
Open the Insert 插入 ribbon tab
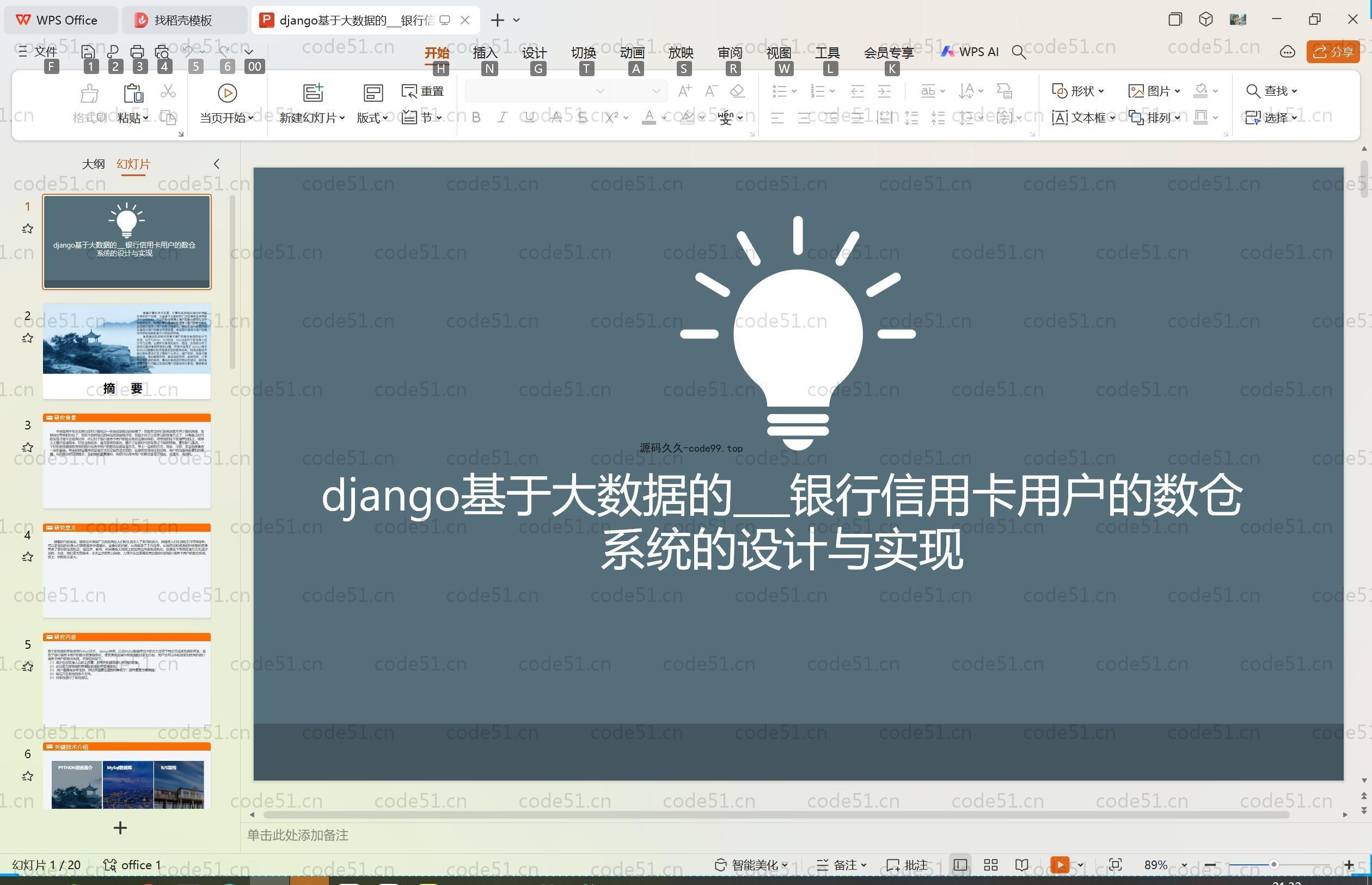485,52
